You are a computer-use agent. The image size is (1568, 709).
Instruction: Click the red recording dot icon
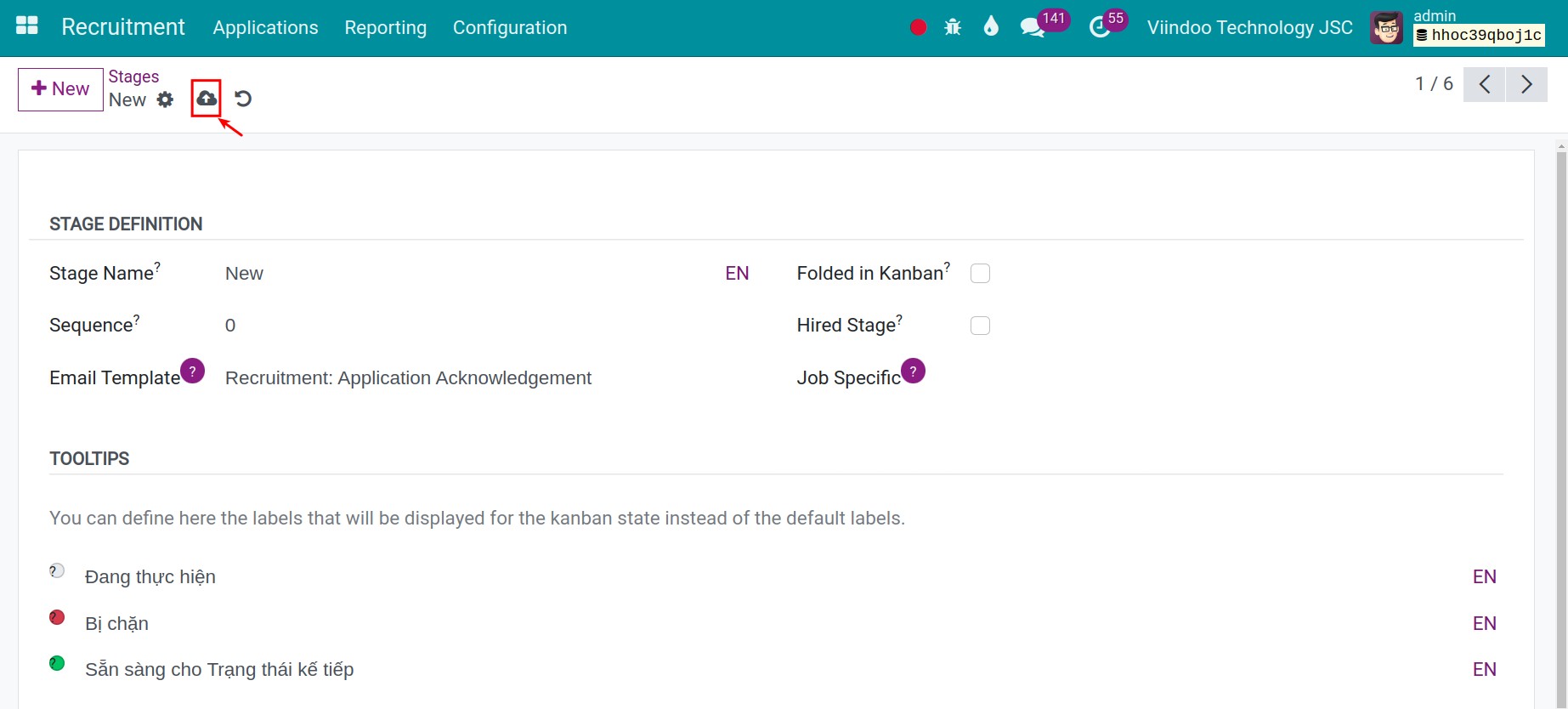[x=918, y=27]
